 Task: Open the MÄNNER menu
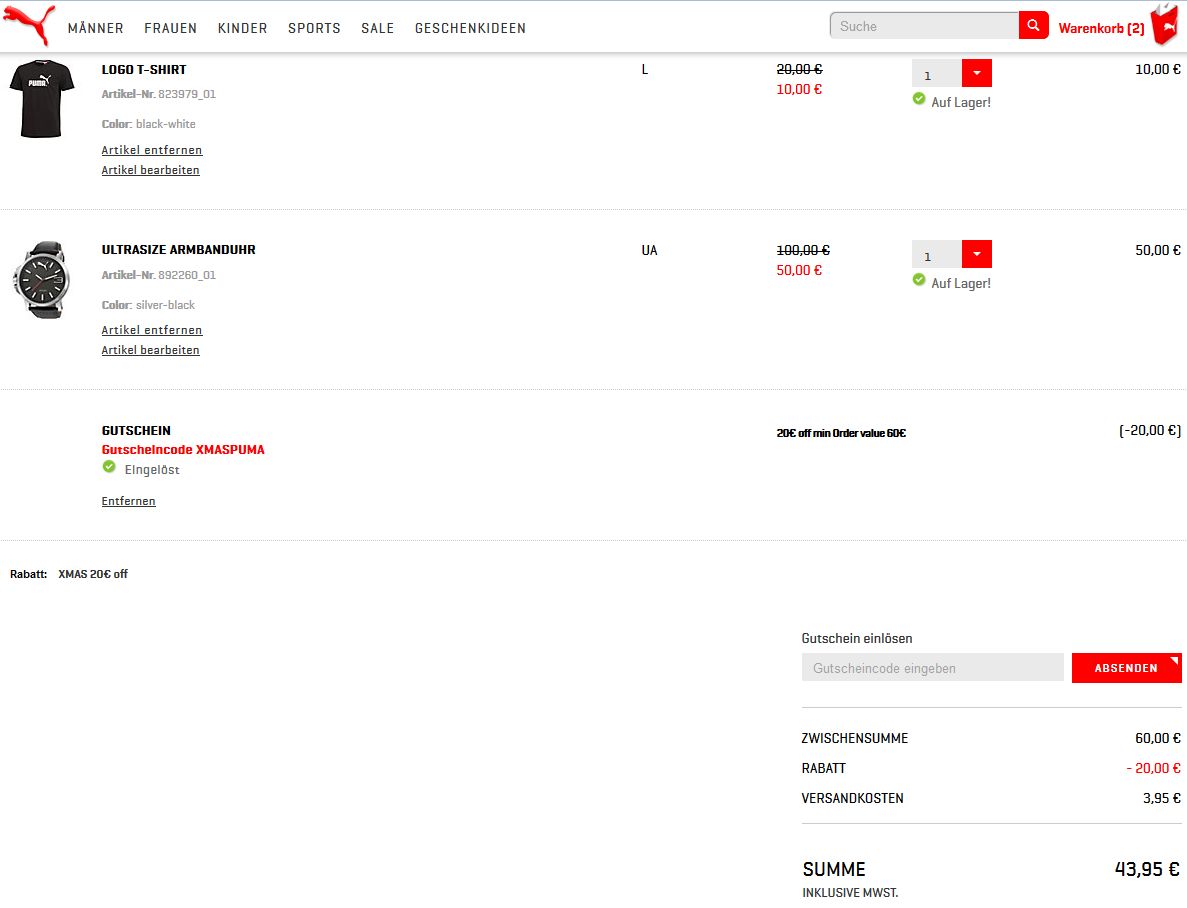pos(95,28)
